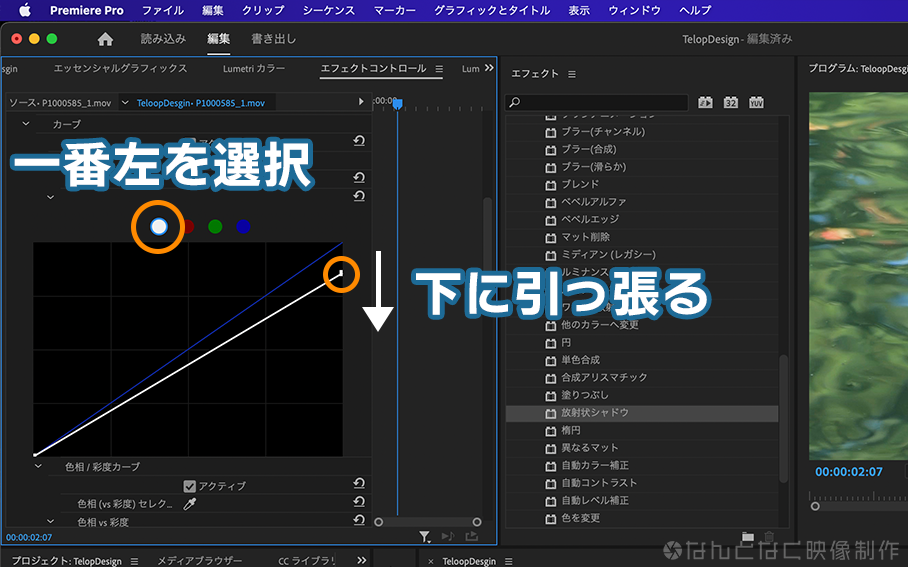Click the play audio only icon

click(x=448, y=536)
